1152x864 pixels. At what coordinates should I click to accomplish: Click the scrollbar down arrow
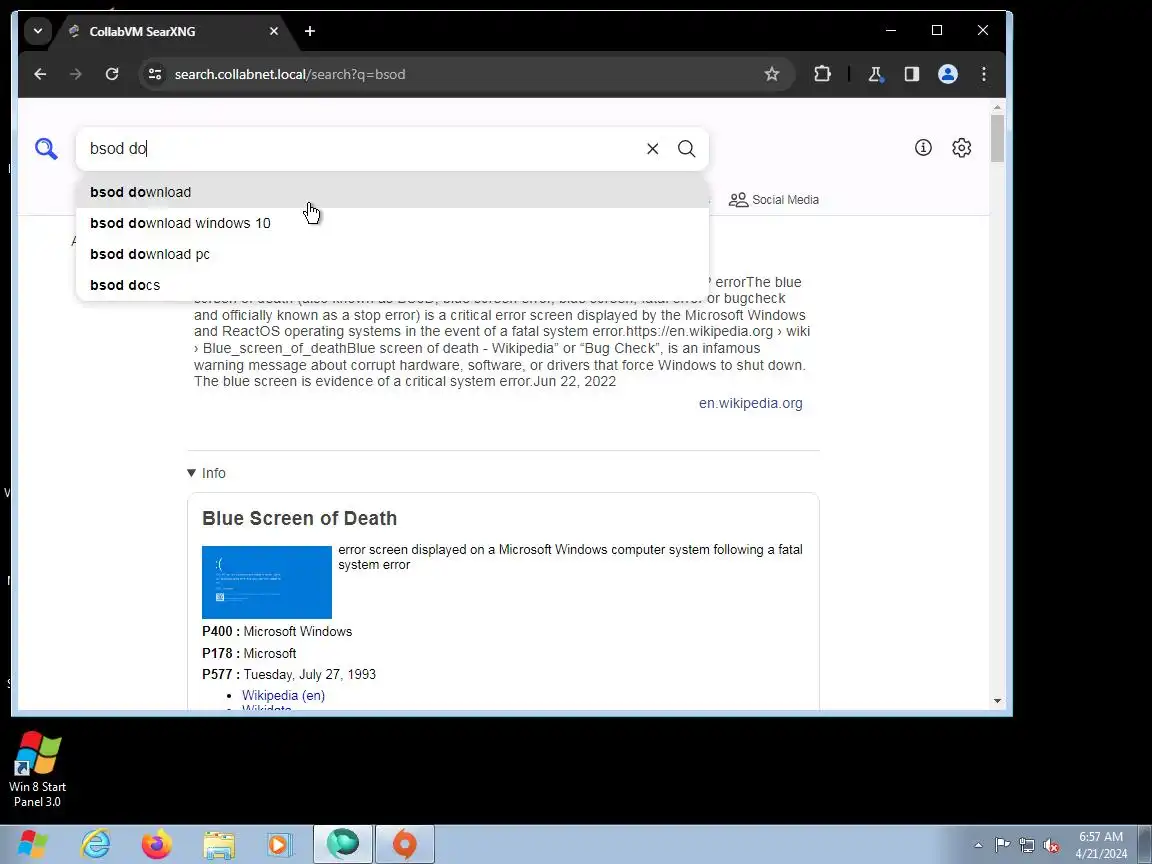[997, 701]
